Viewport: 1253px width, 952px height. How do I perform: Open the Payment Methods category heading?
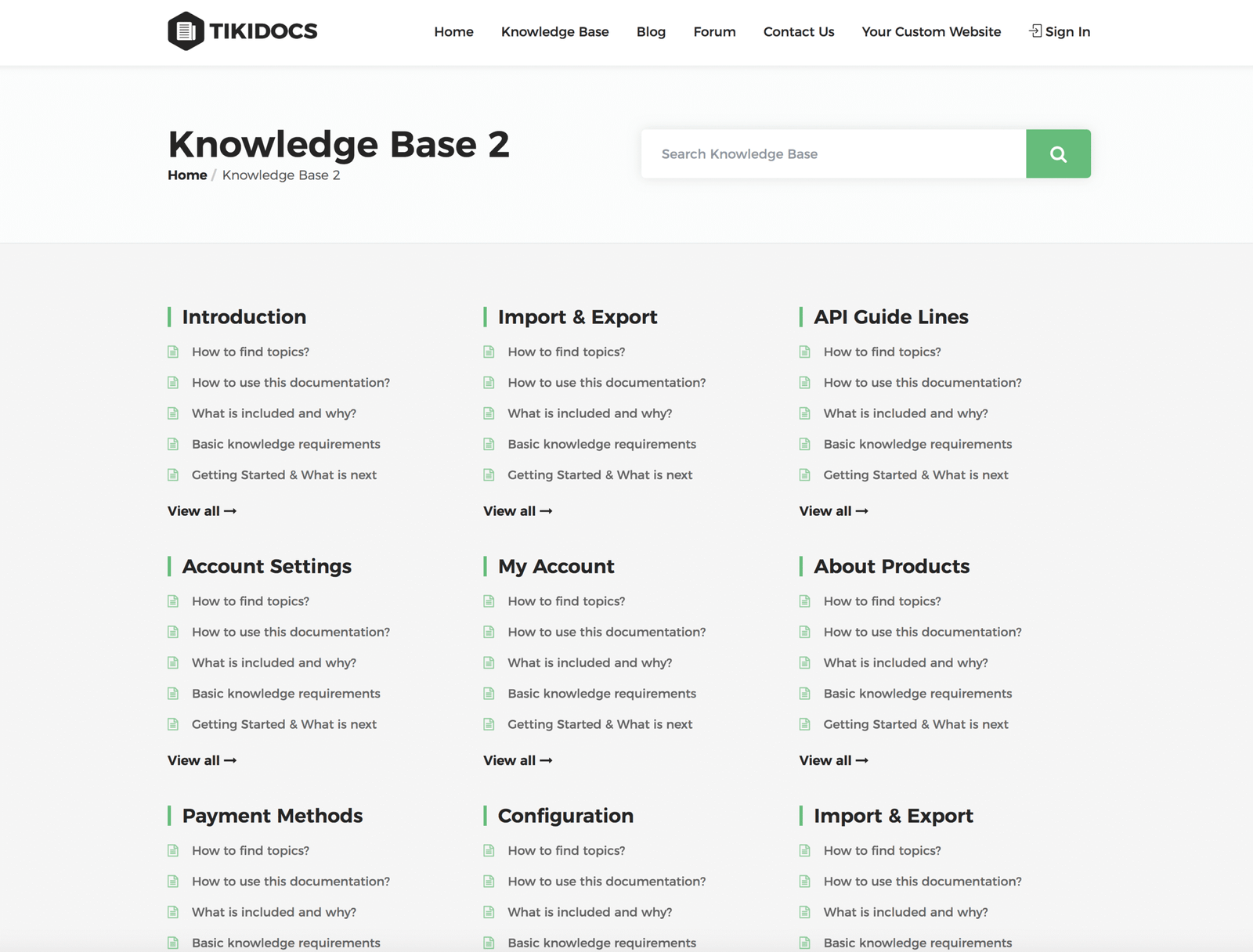pyautogui.click(x=272, y=816)
